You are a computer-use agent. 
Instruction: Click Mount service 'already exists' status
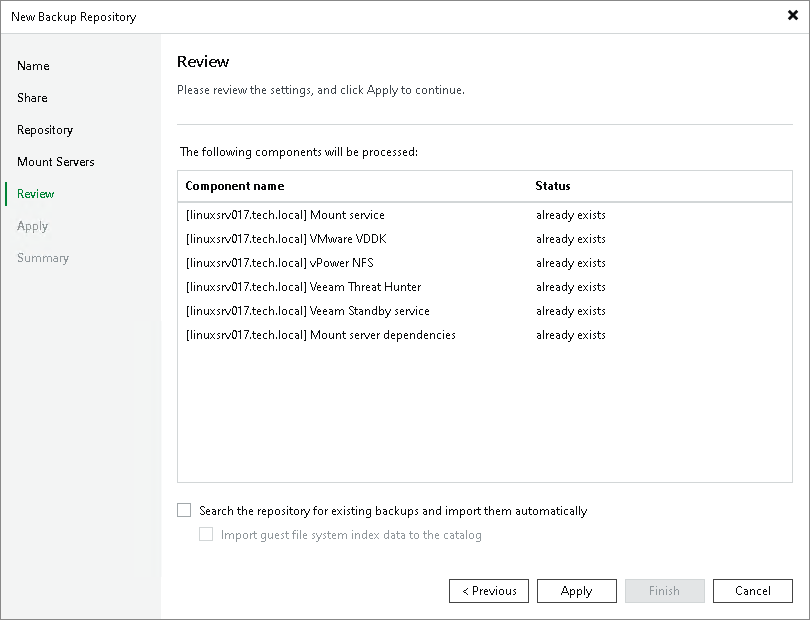click(x=571, y=215)
